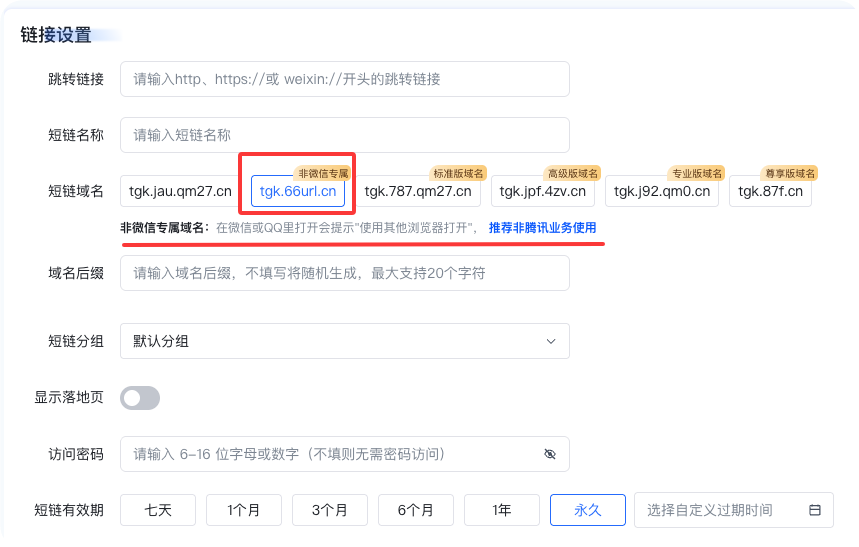Image resolution: width=859 pixels, height=547 pixels.
Task: Click the 专业版域名 badge tag
Action: pyautogui.click(x=697, y=174)
